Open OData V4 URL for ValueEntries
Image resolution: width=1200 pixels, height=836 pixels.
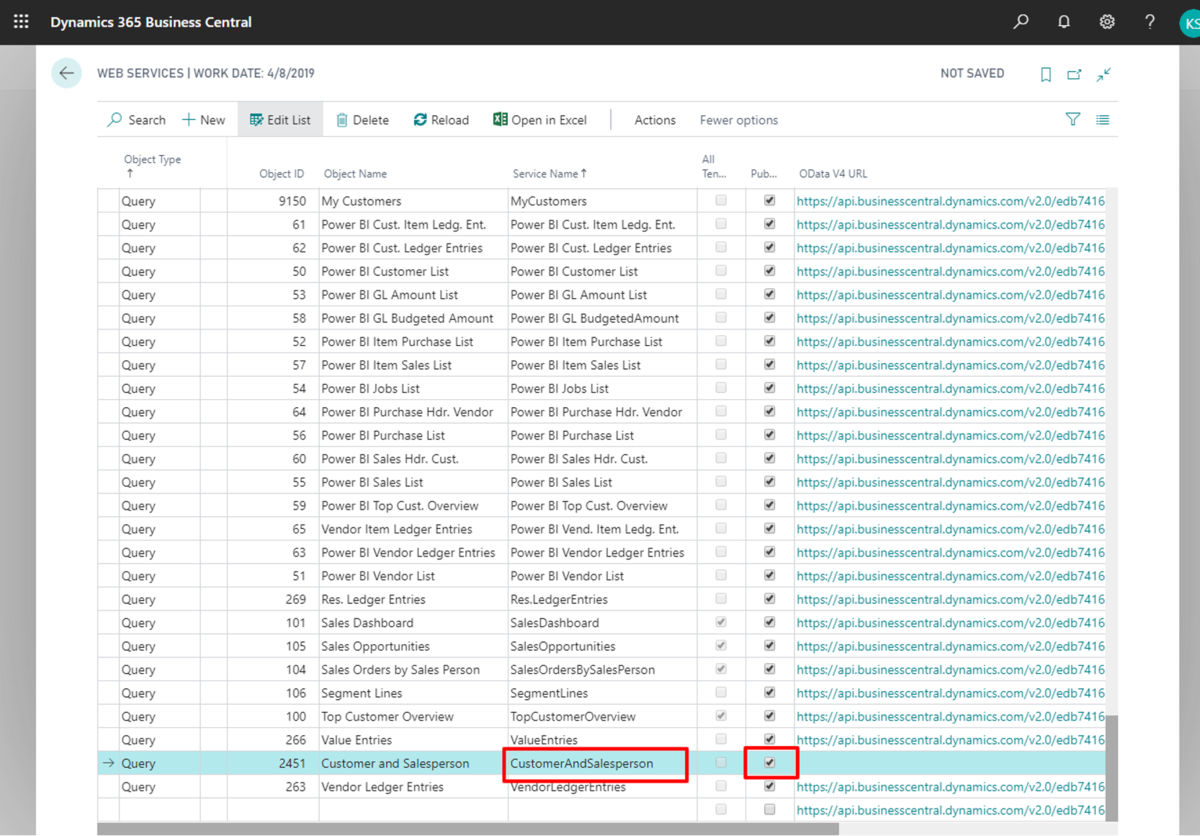tap(950, 740)
